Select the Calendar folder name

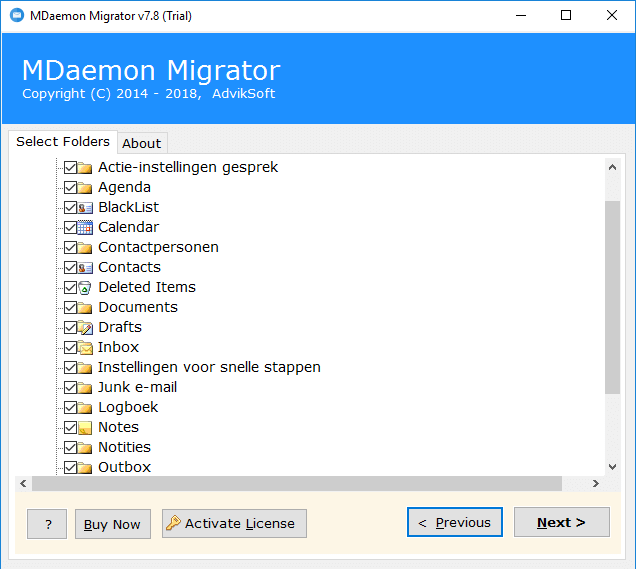129,227
